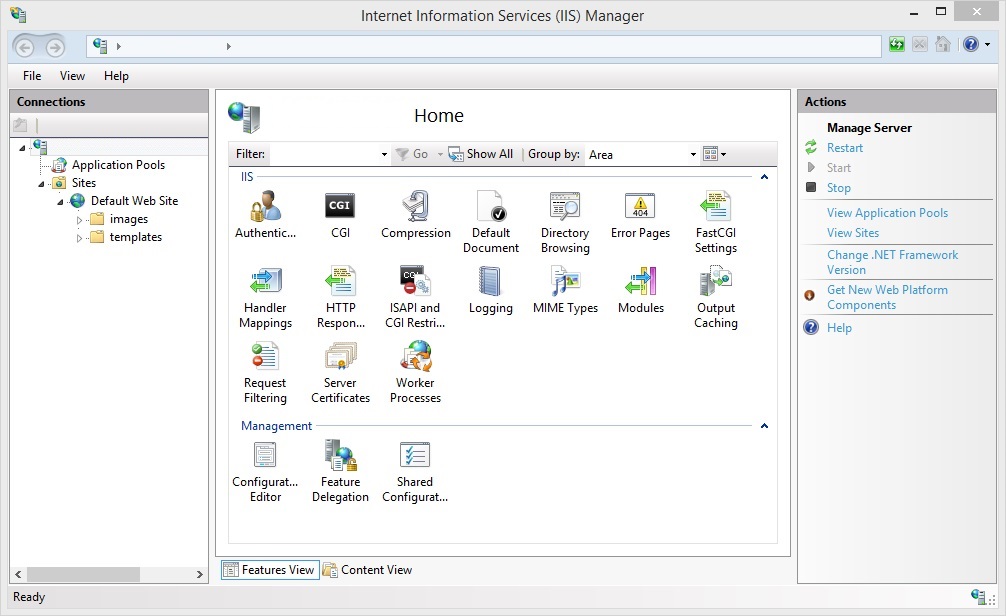Click Show All filter button
The width and height of the screenshot is (1006, 616).
click(481, 154)
